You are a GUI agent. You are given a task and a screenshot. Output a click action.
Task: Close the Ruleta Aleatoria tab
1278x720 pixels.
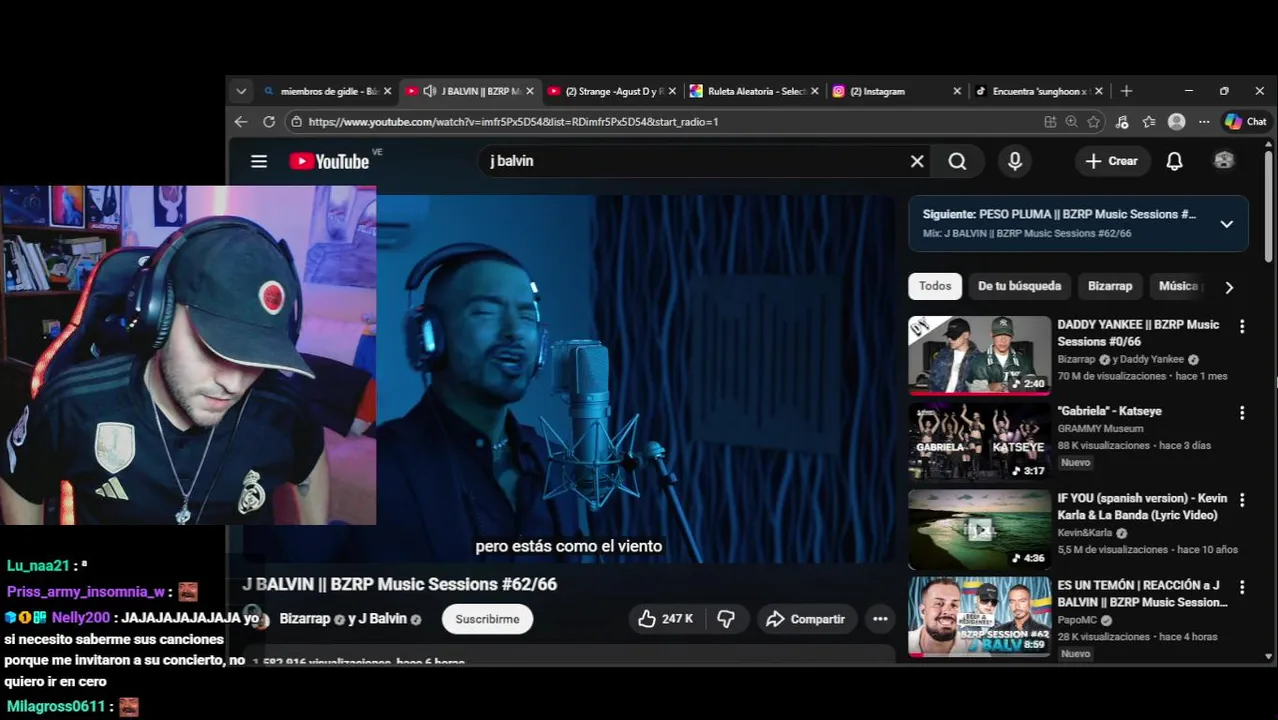814,91
